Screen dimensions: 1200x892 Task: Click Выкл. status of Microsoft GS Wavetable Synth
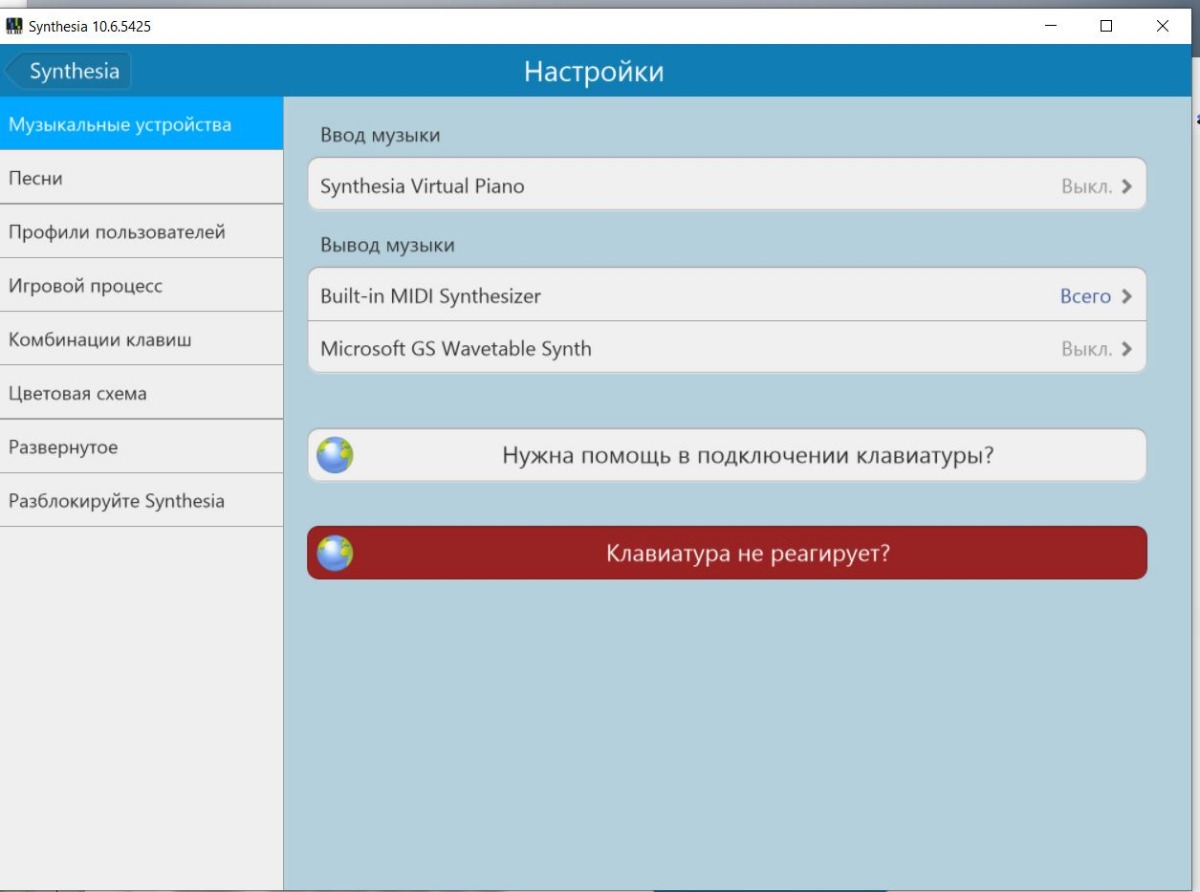pyautogui.click(x=1086, y=349)
